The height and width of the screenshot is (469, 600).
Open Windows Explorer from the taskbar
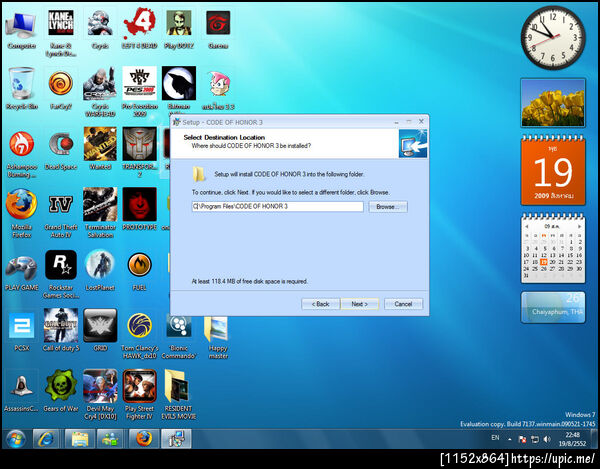(x=79, y=439)
